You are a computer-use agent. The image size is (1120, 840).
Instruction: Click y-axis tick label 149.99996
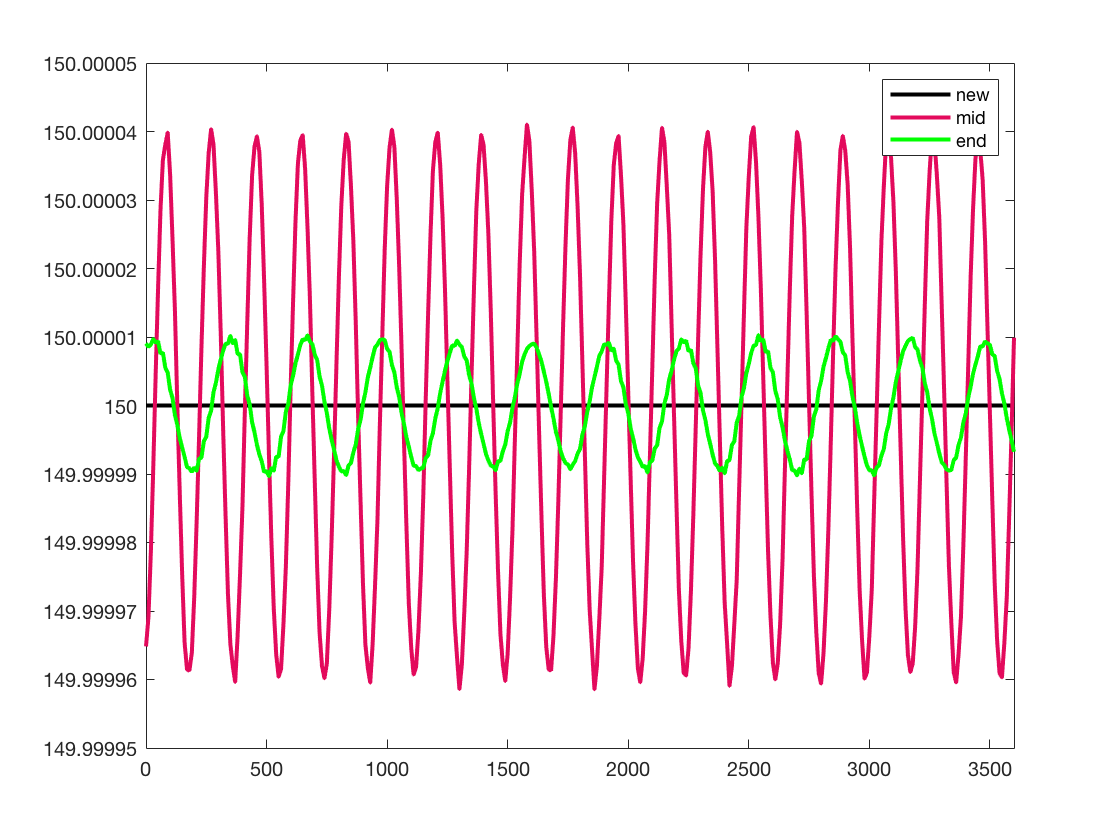(90, 680)
